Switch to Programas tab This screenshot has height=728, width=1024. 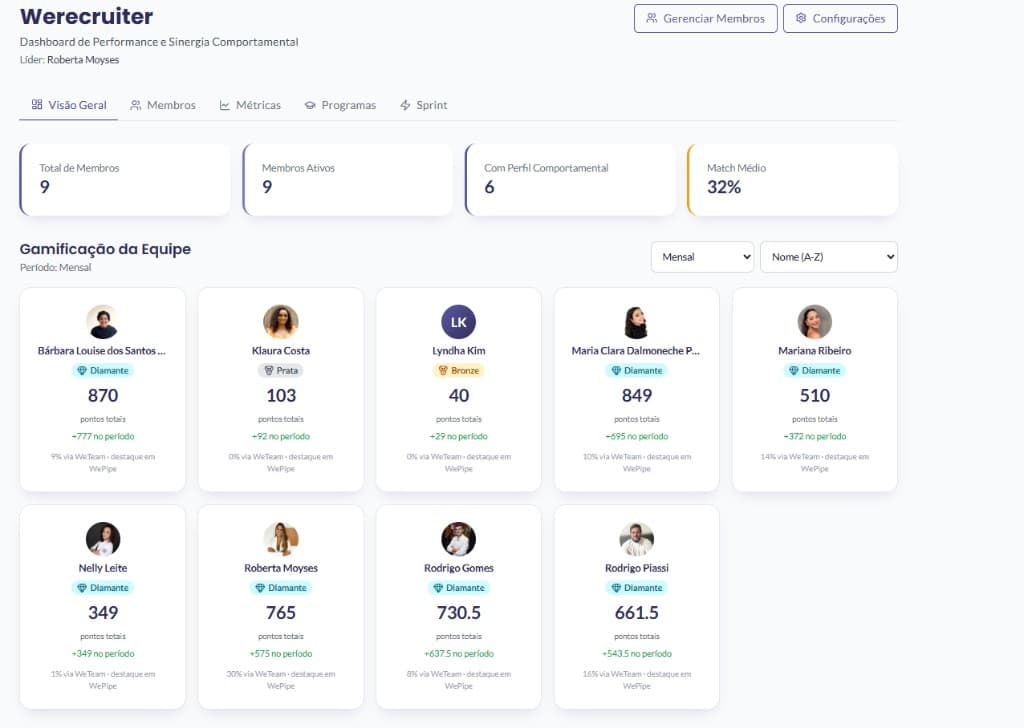click(x=340, y=105)
